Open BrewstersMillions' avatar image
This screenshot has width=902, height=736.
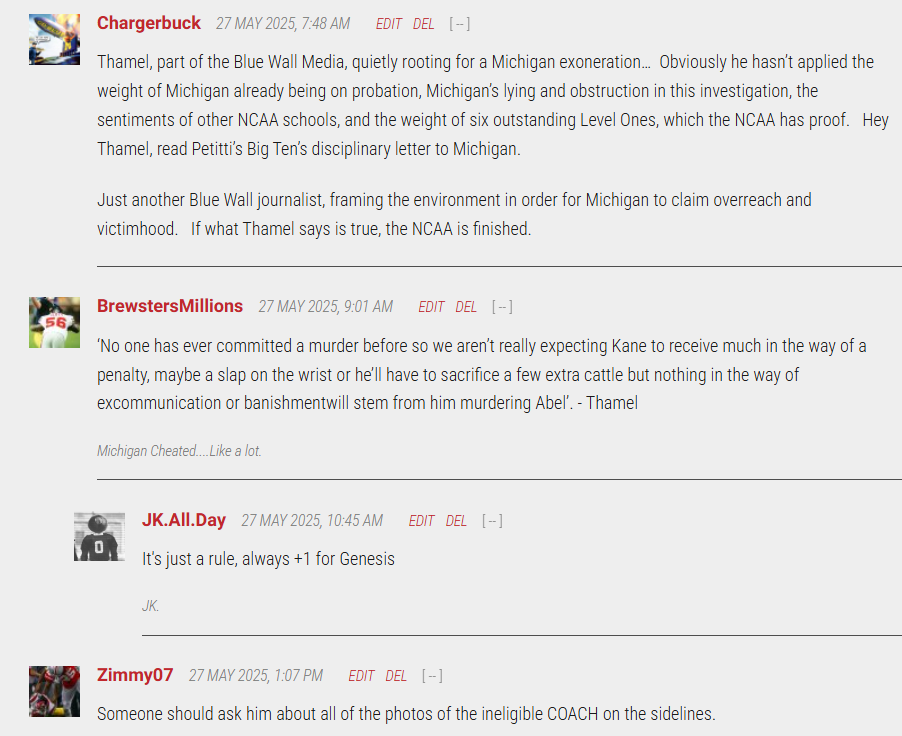[x=55, y=322]
